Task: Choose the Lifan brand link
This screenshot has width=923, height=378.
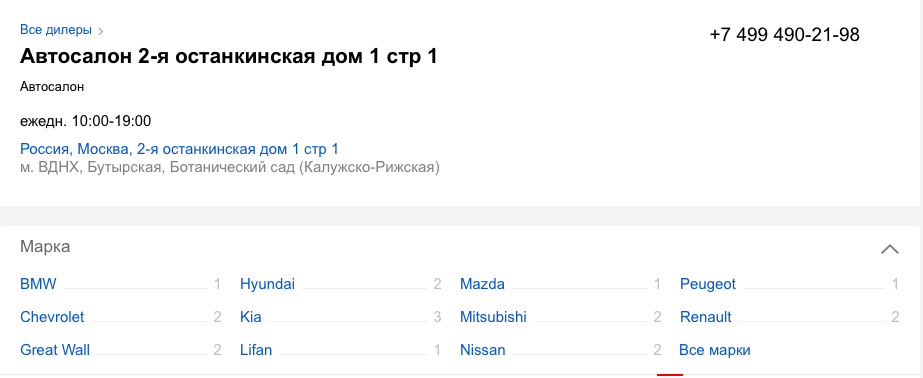Action: coord(256,350)
